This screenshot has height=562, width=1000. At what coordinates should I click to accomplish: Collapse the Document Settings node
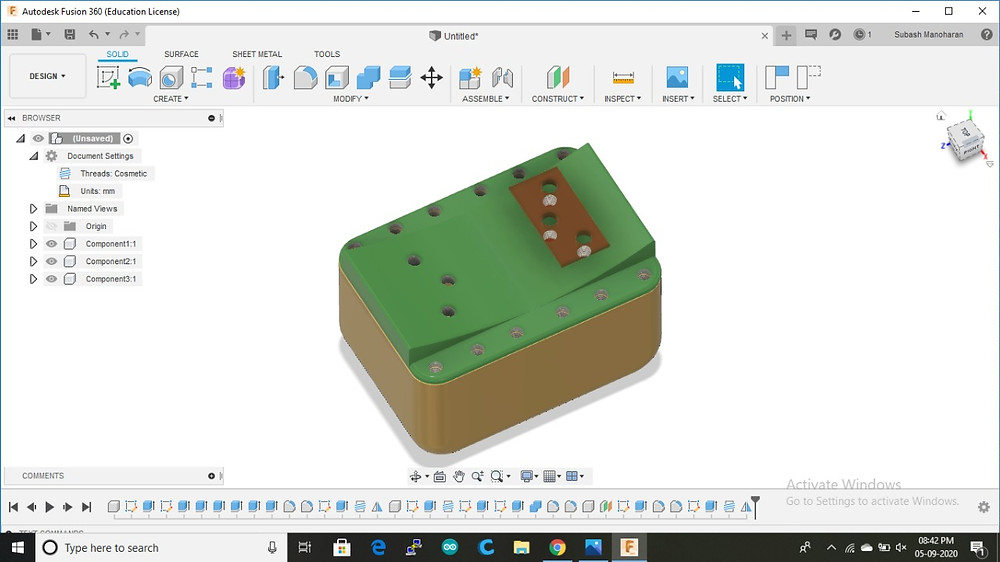[33, 156]
